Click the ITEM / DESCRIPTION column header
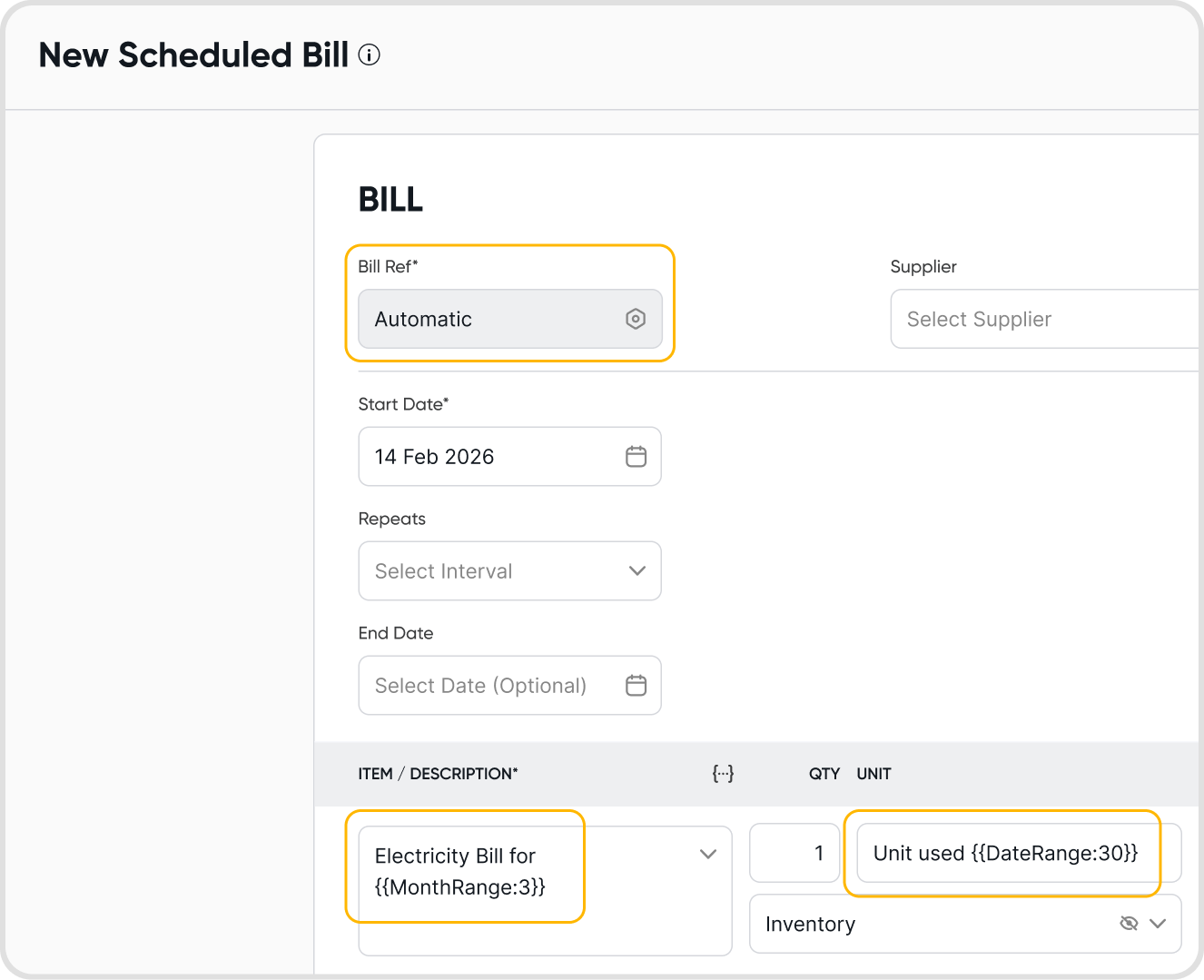Screen dimensions: 1204x980 (x=438, y=774)
